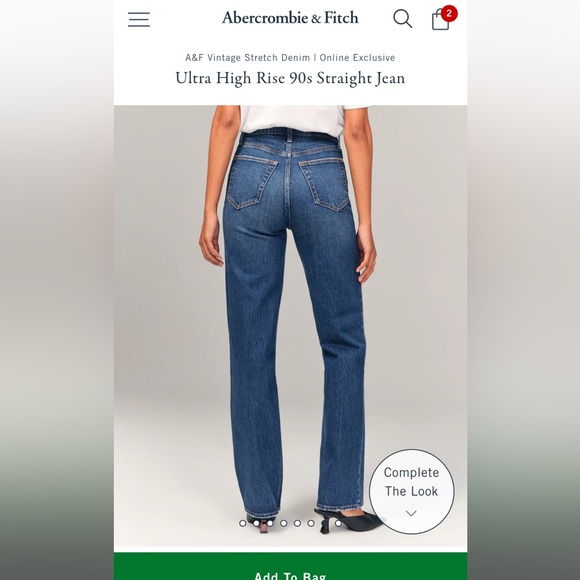
Task: View the shopping bag
Action: (440, 20)
